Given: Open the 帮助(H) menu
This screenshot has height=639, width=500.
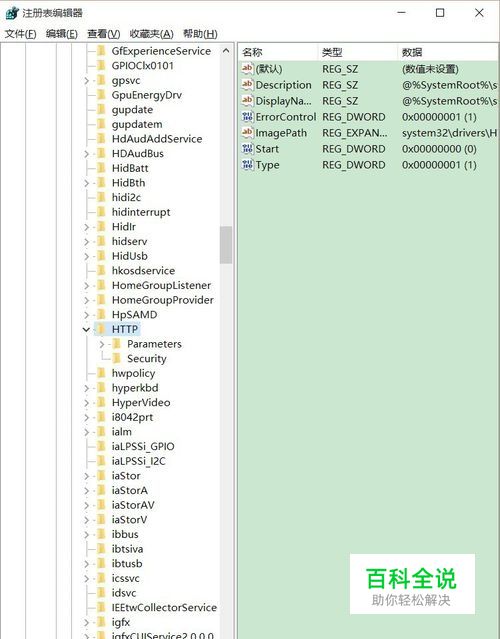Looking at the screenshot, I should (x=200, y=34).
